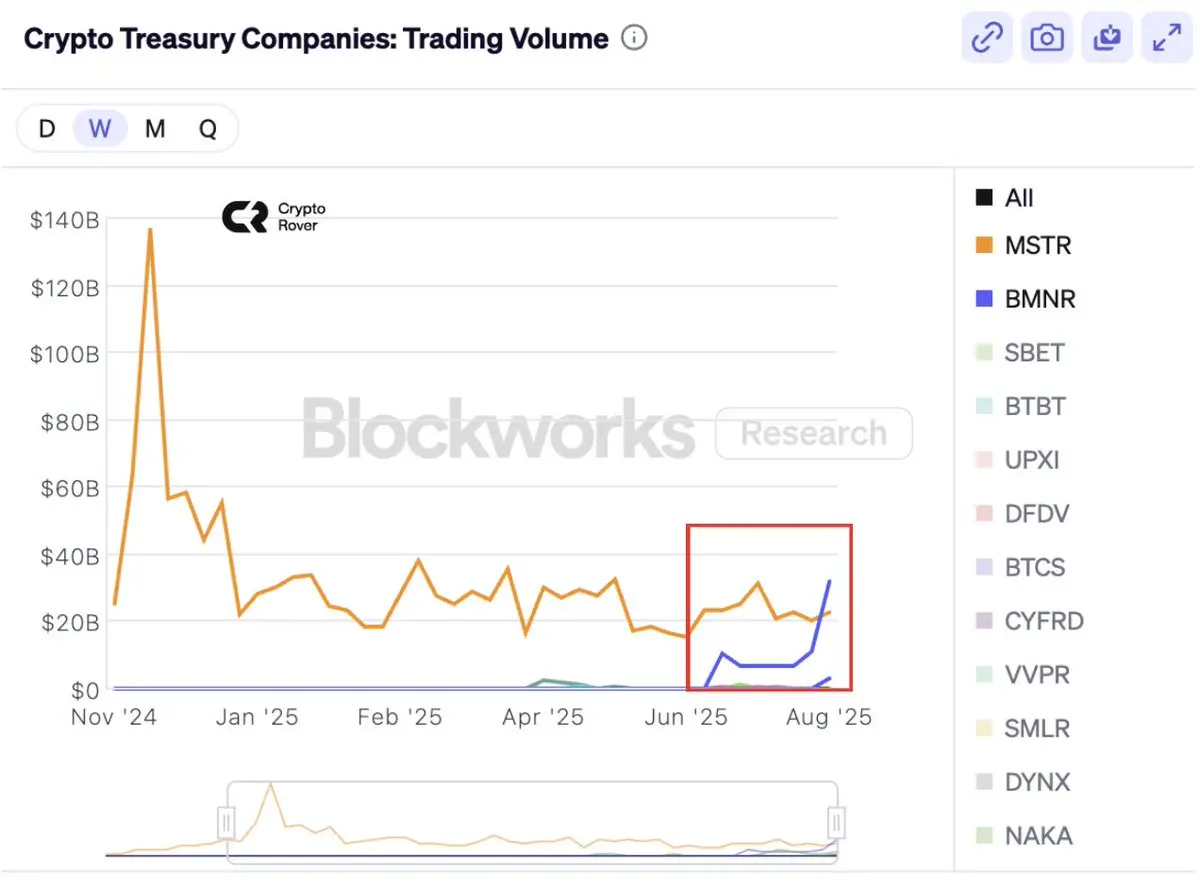Show the NAKA series in the legend
This screenshot has height=885, width=1200.
pyautogui.click(x=1024, y=836)
